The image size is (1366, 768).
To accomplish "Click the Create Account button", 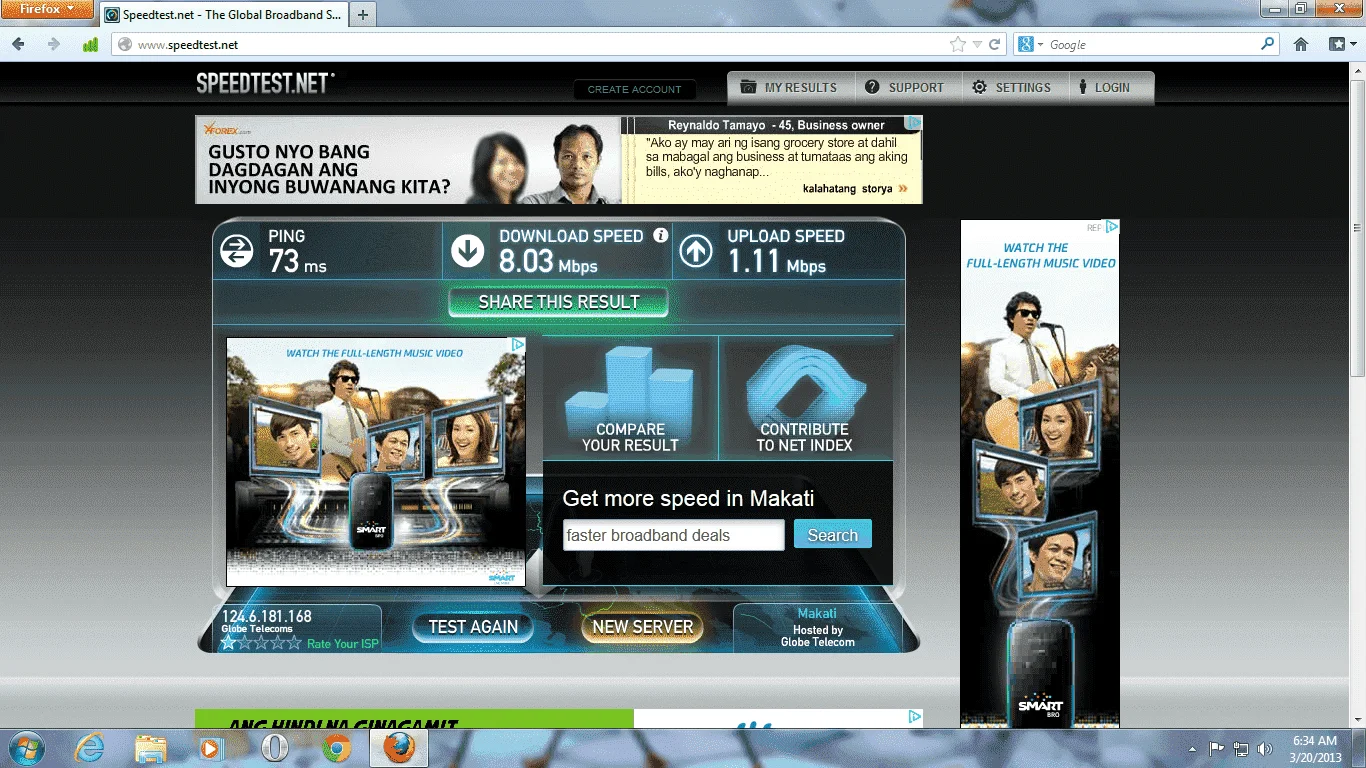I will coord(634,89).
